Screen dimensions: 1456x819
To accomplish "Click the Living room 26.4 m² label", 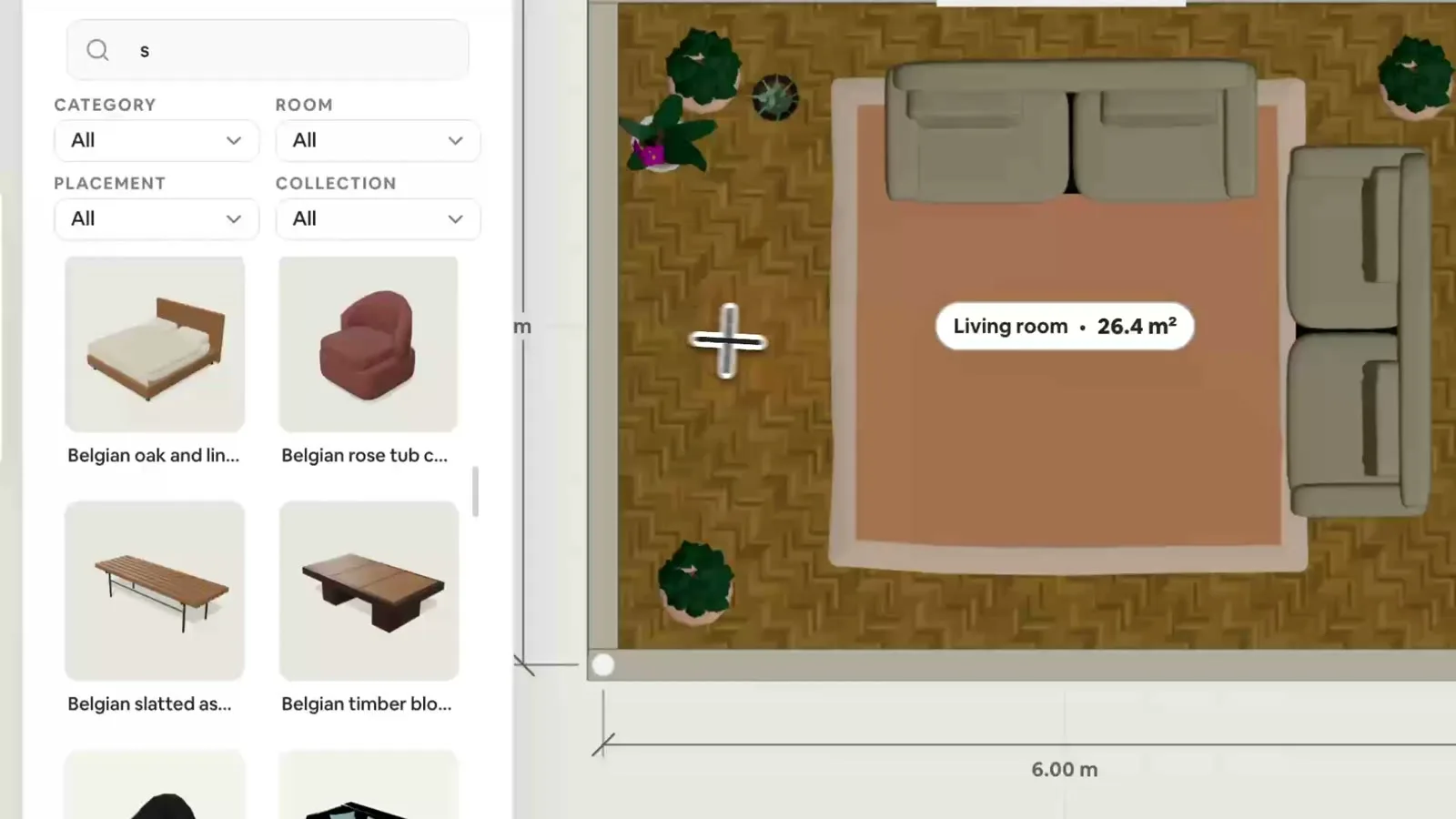I will tap(1065, 326).
